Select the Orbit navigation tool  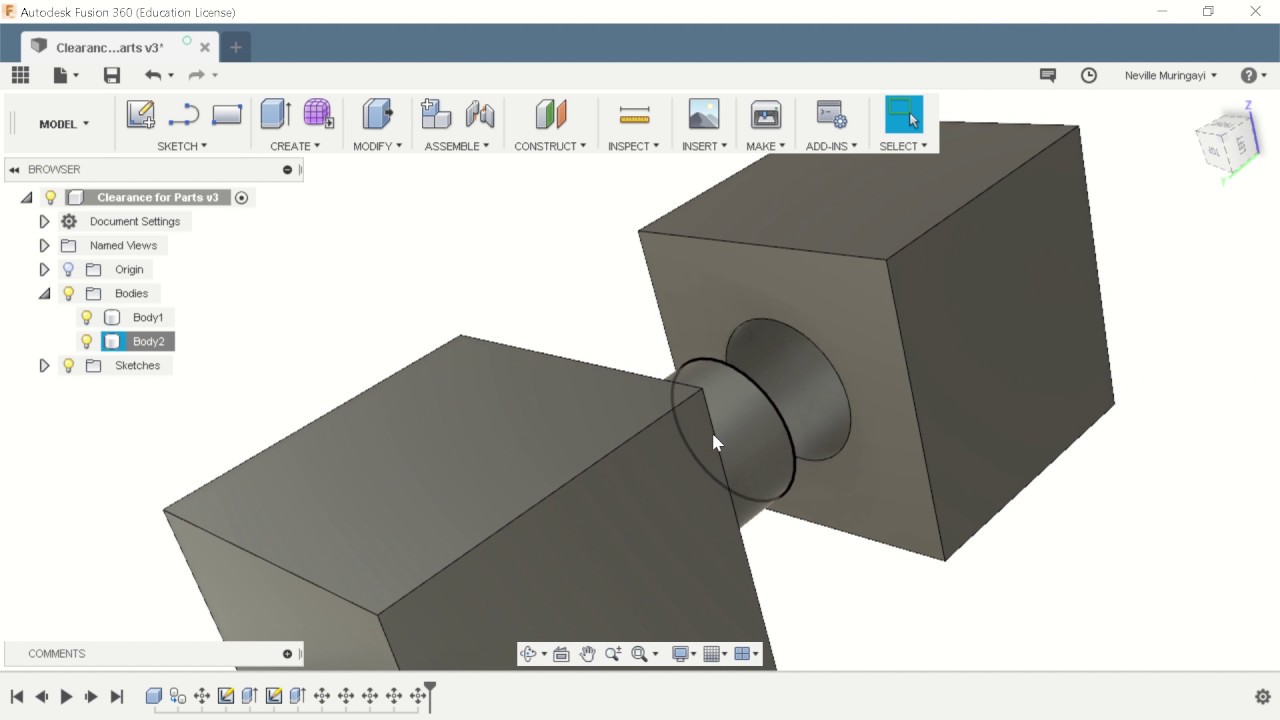(528, 654)
